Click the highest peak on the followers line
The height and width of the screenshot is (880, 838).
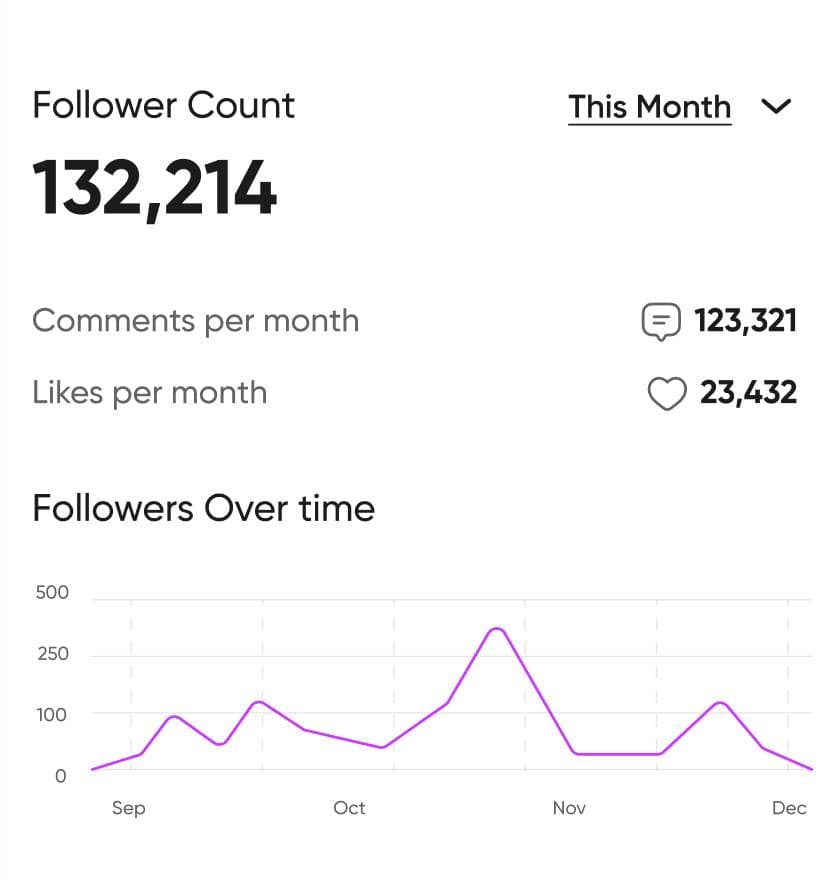(x=496, y=629)
